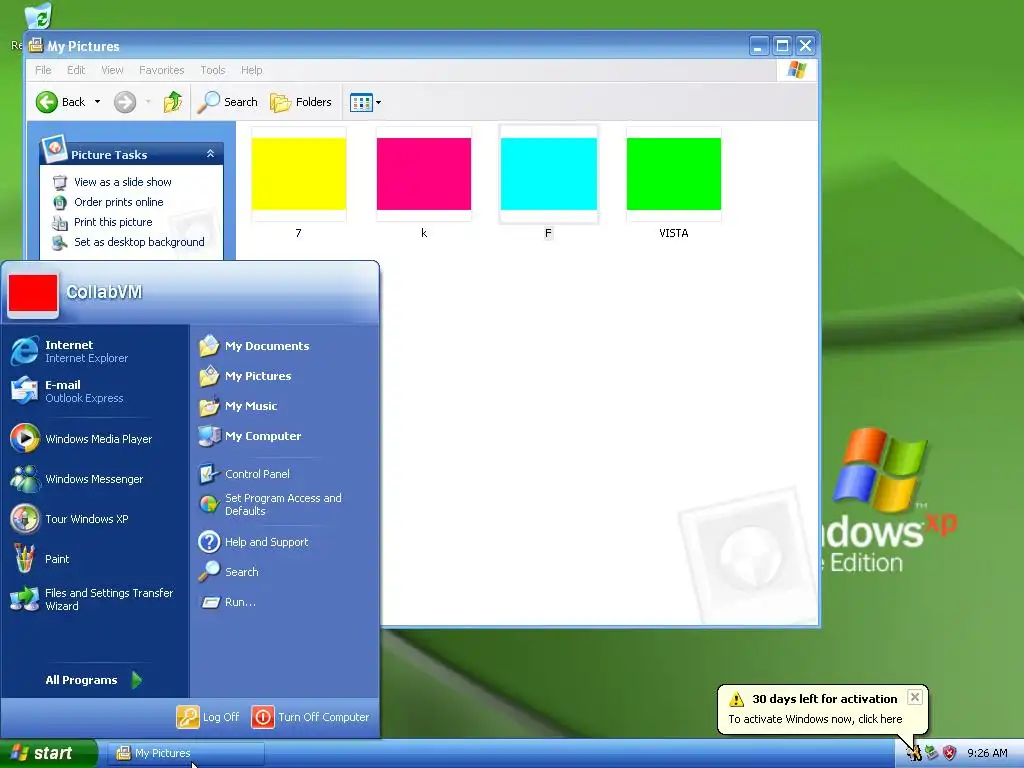The height and width of the screenshot is (768, 1024).
Task: Click Set as desktop background
Action: click(x=138, y=242)
